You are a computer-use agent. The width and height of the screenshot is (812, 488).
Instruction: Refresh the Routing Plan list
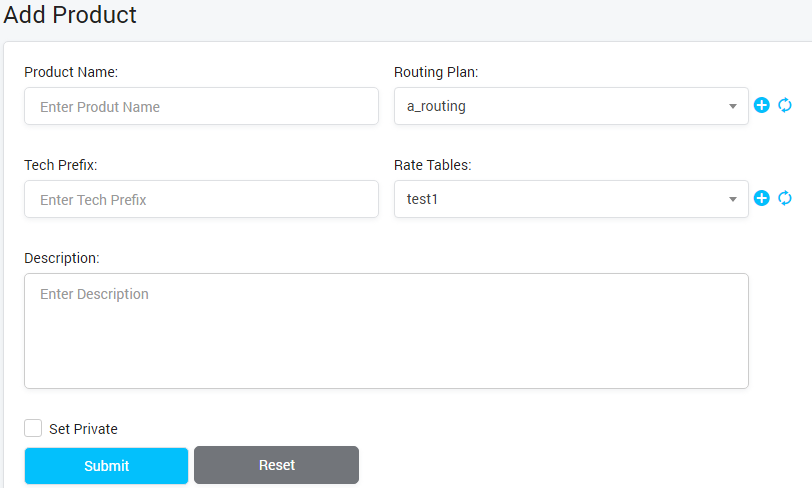coord(785,105)
